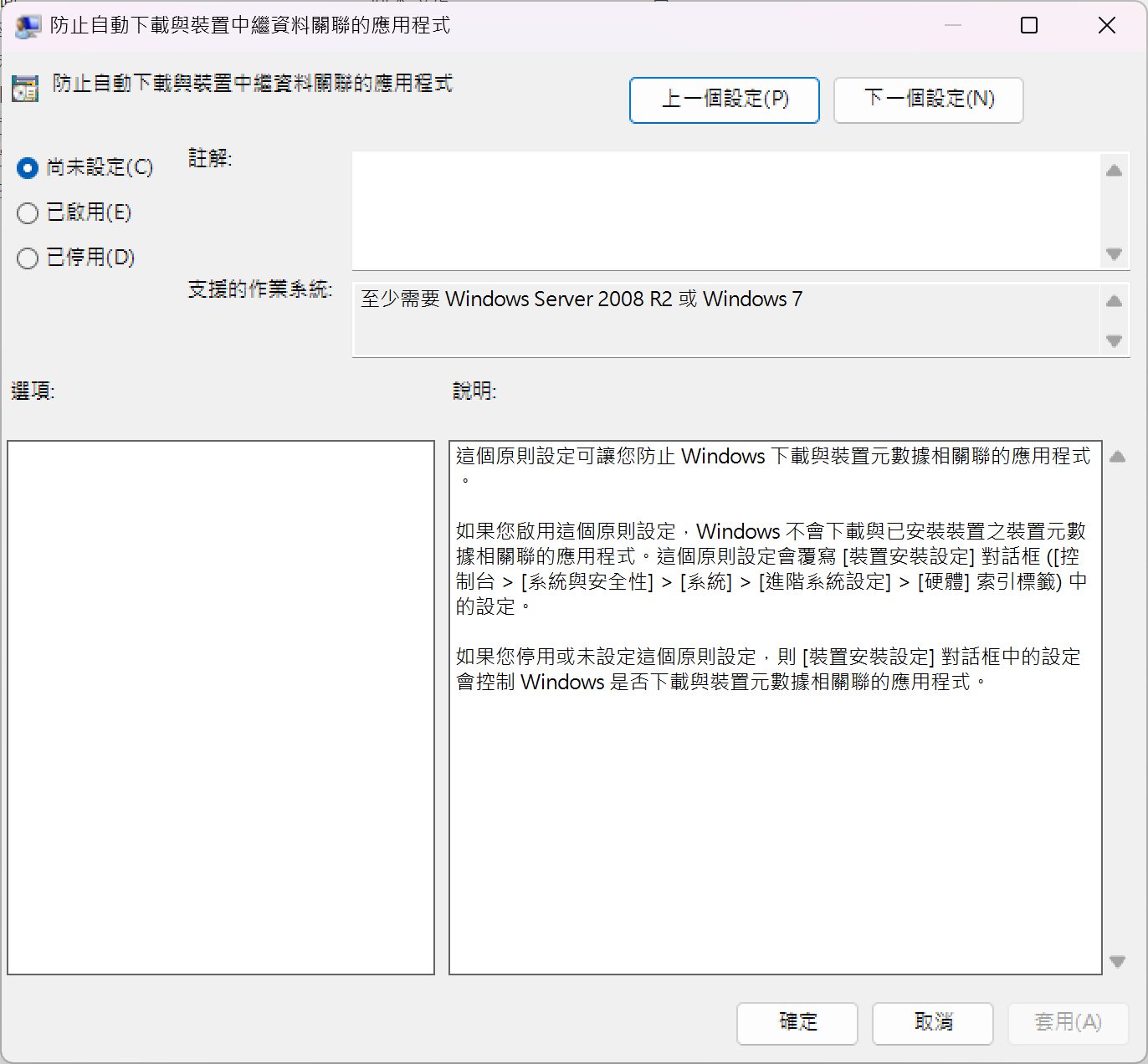The height and width of the screenshot is (1064, 1148).
Task: Go to next setting with 下一個設定(N)
Action: pos(929,100)
